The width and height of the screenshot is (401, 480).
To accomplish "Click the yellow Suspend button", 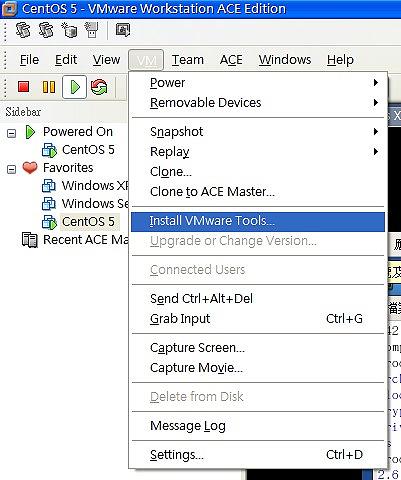I will pyautogui.click(x=49, y=87).
